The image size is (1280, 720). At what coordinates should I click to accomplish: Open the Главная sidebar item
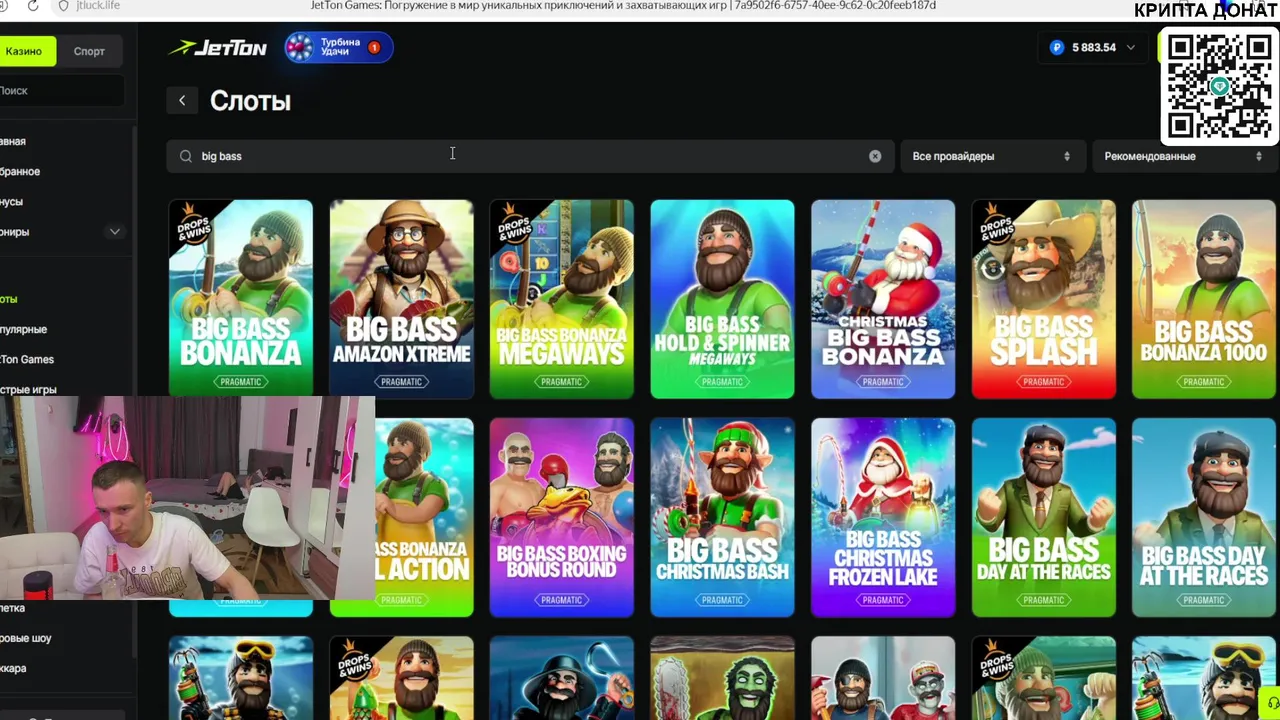click(x=13, y=141)
